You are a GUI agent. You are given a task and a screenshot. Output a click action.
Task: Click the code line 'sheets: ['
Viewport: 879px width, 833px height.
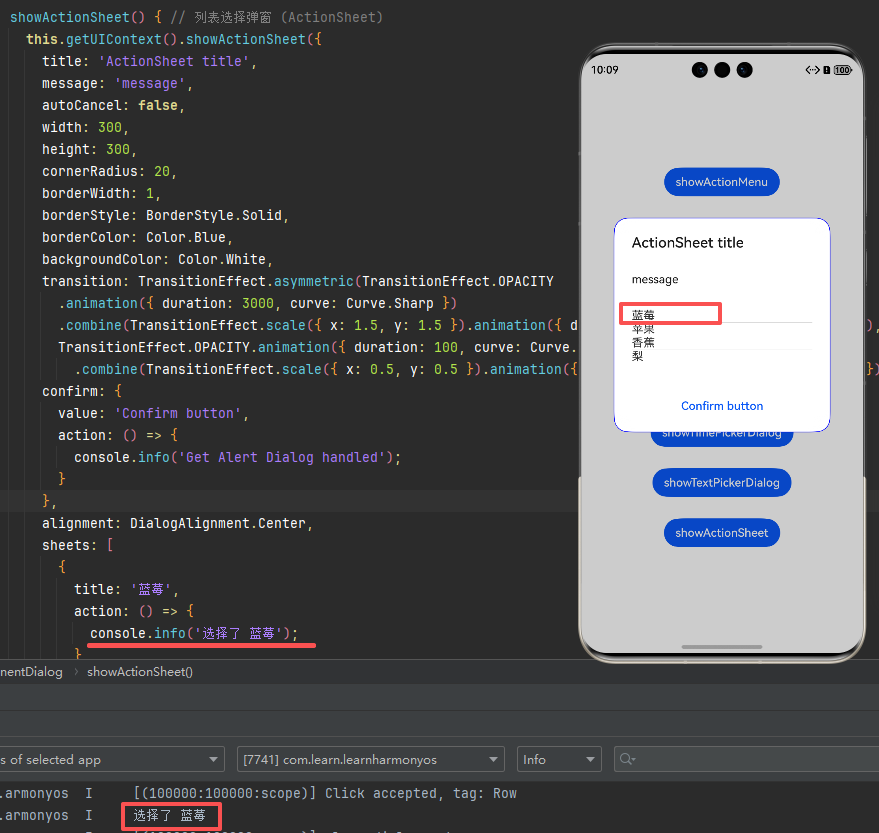(77, 545)
